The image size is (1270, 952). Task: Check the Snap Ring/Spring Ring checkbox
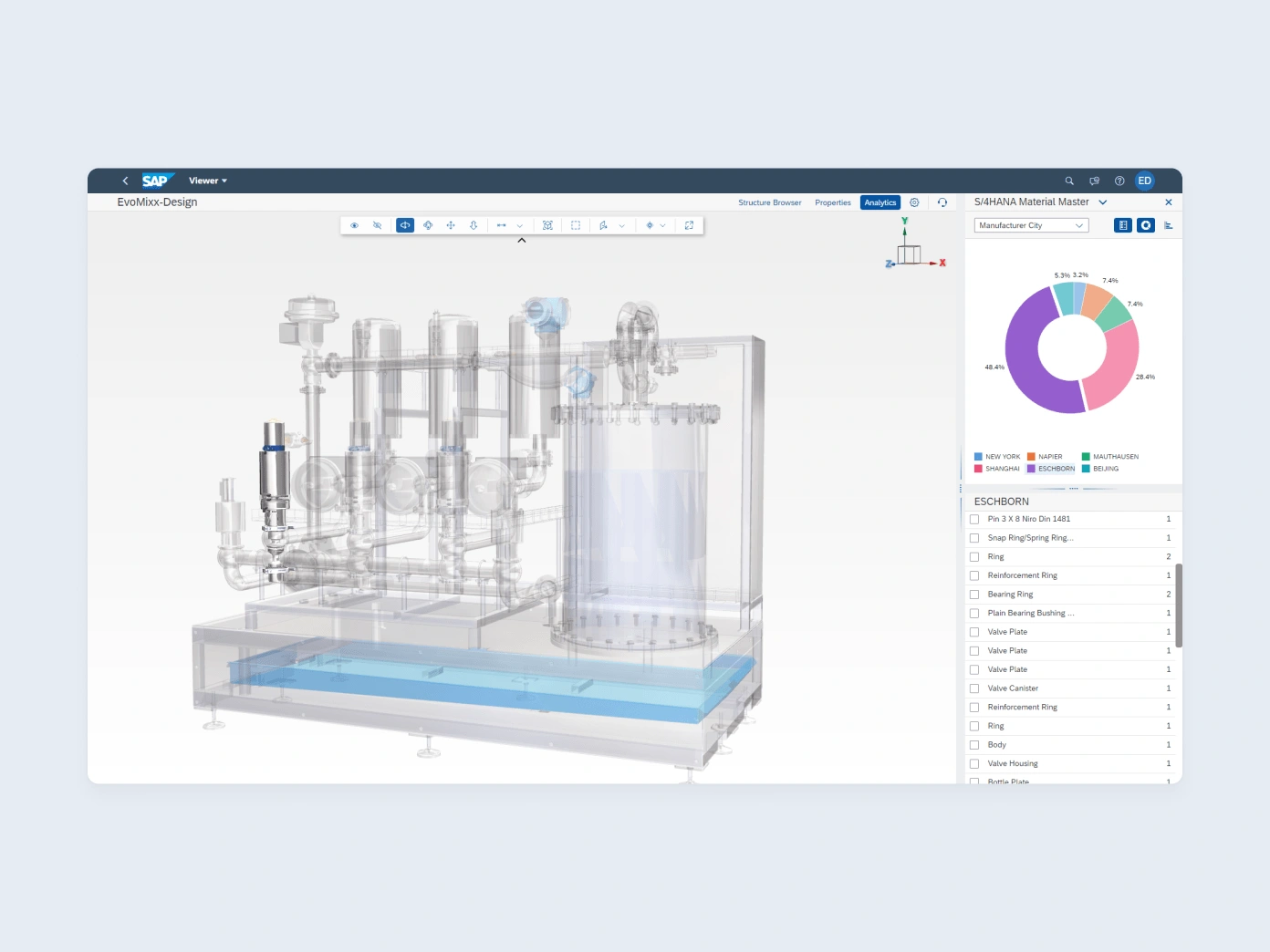(974, 538)
